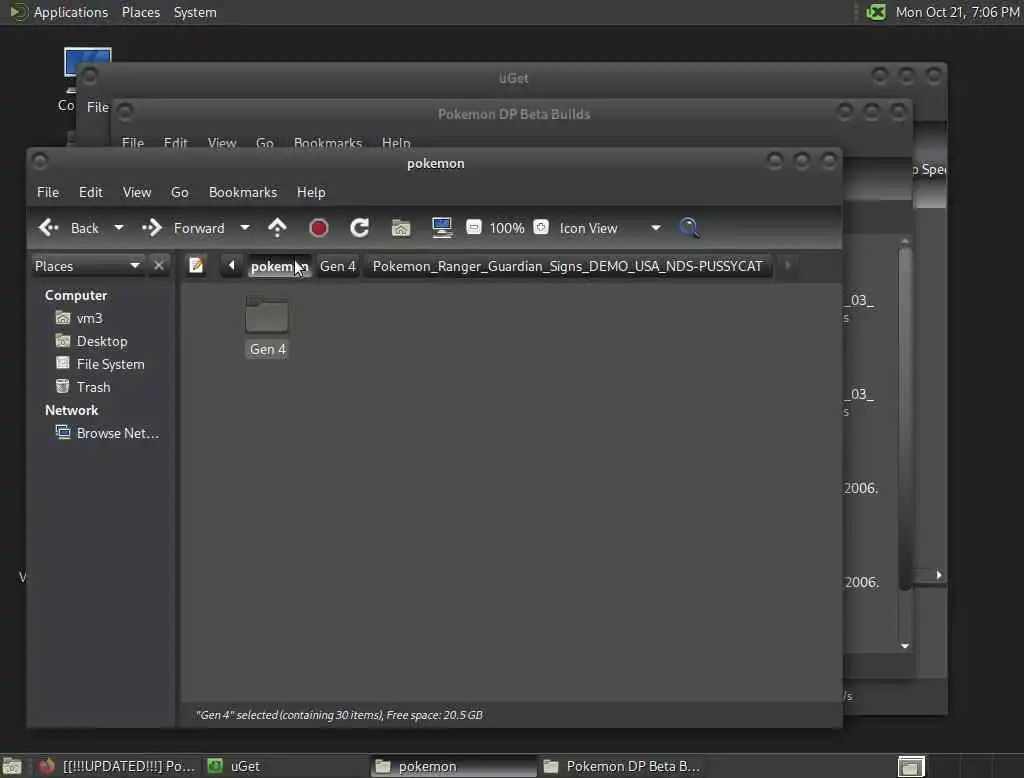Open the File menu in pokemon window

pos(48,192)
